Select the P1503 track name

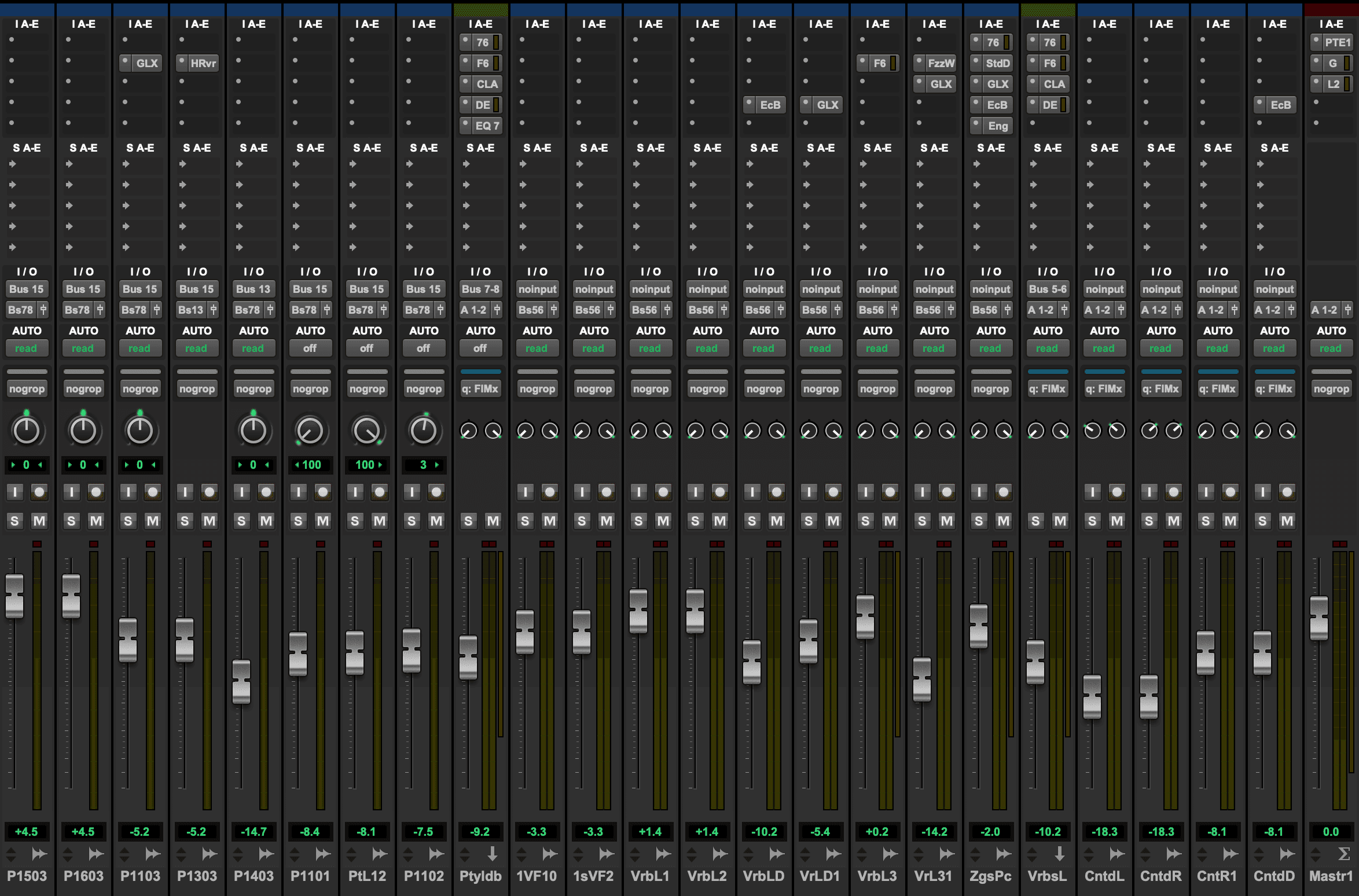[x=27, y=876]
